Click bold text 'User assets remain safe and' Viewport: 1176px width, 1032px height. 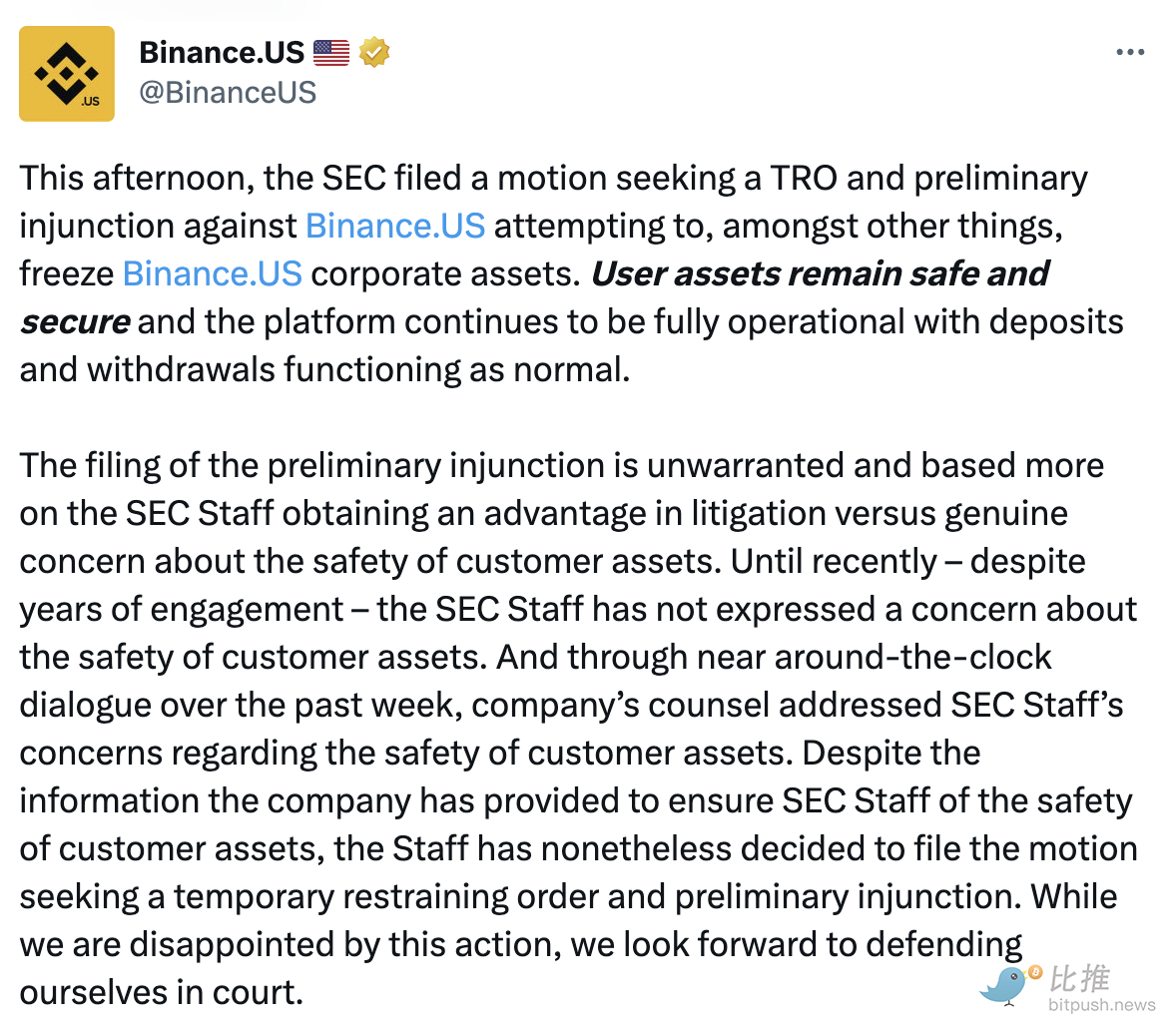[820, 273]
